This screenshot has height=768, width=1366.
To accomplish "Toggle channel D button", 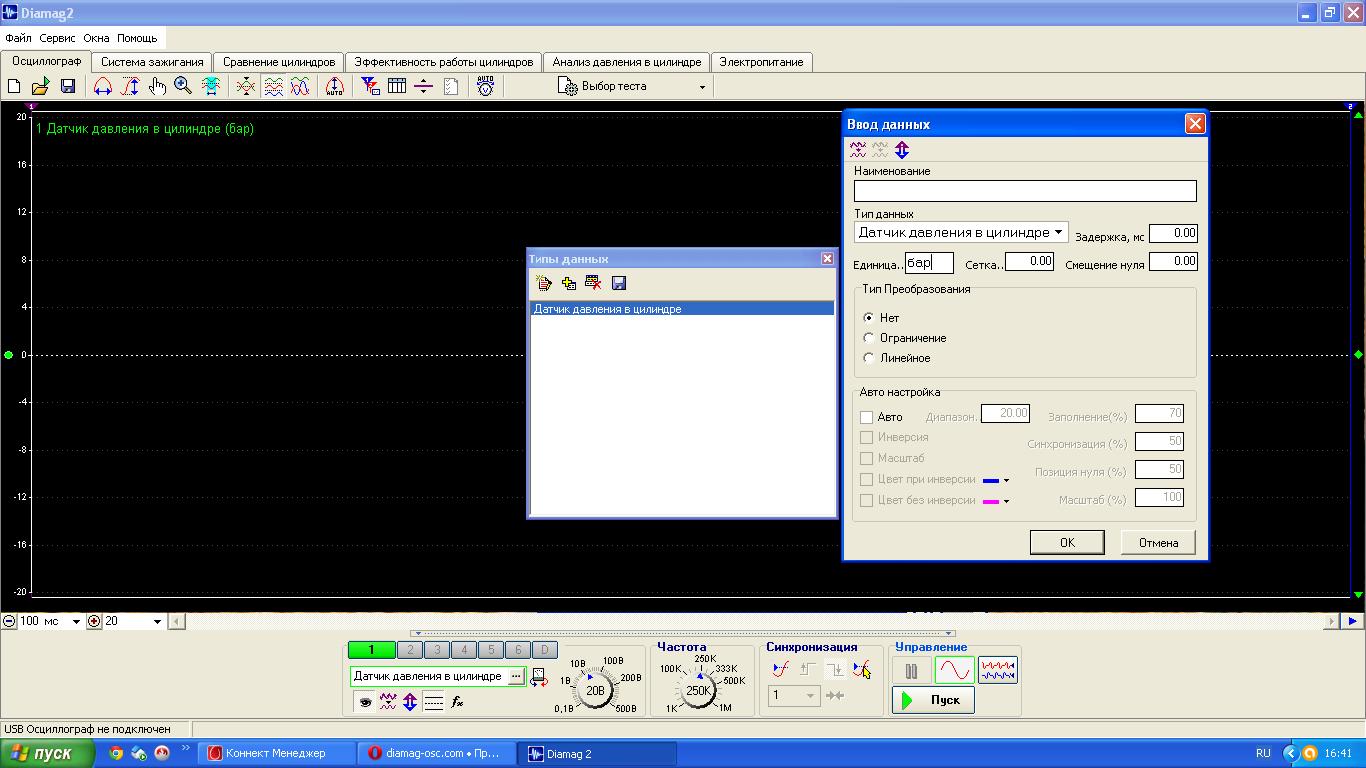I will pyautogui.click(x=545, y=650).
